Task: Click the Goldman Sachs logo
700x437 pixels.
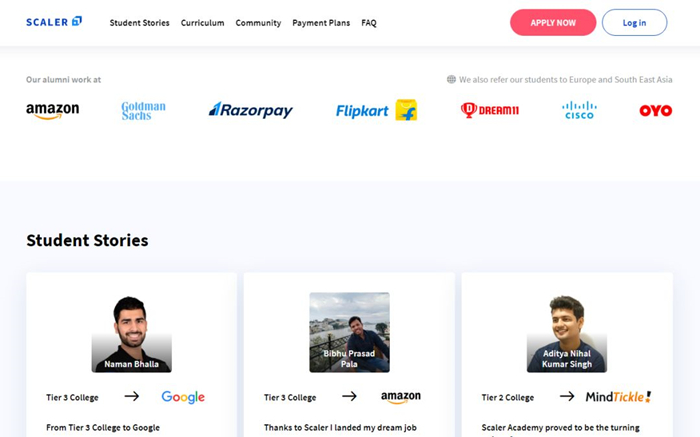Action: click(143, 111)
